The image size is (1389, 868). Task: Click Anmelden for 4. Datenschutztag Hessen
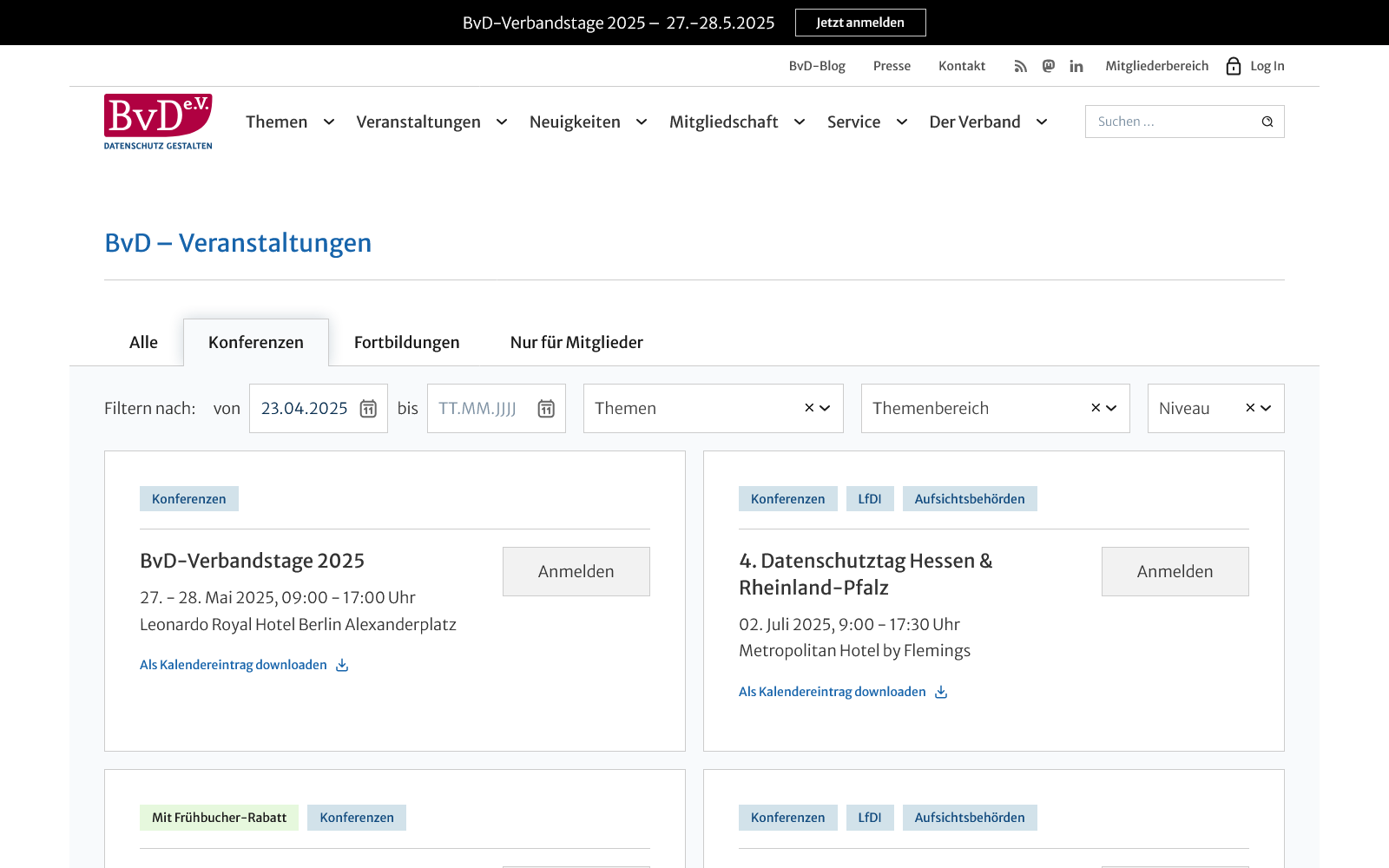coord(1175,571)
